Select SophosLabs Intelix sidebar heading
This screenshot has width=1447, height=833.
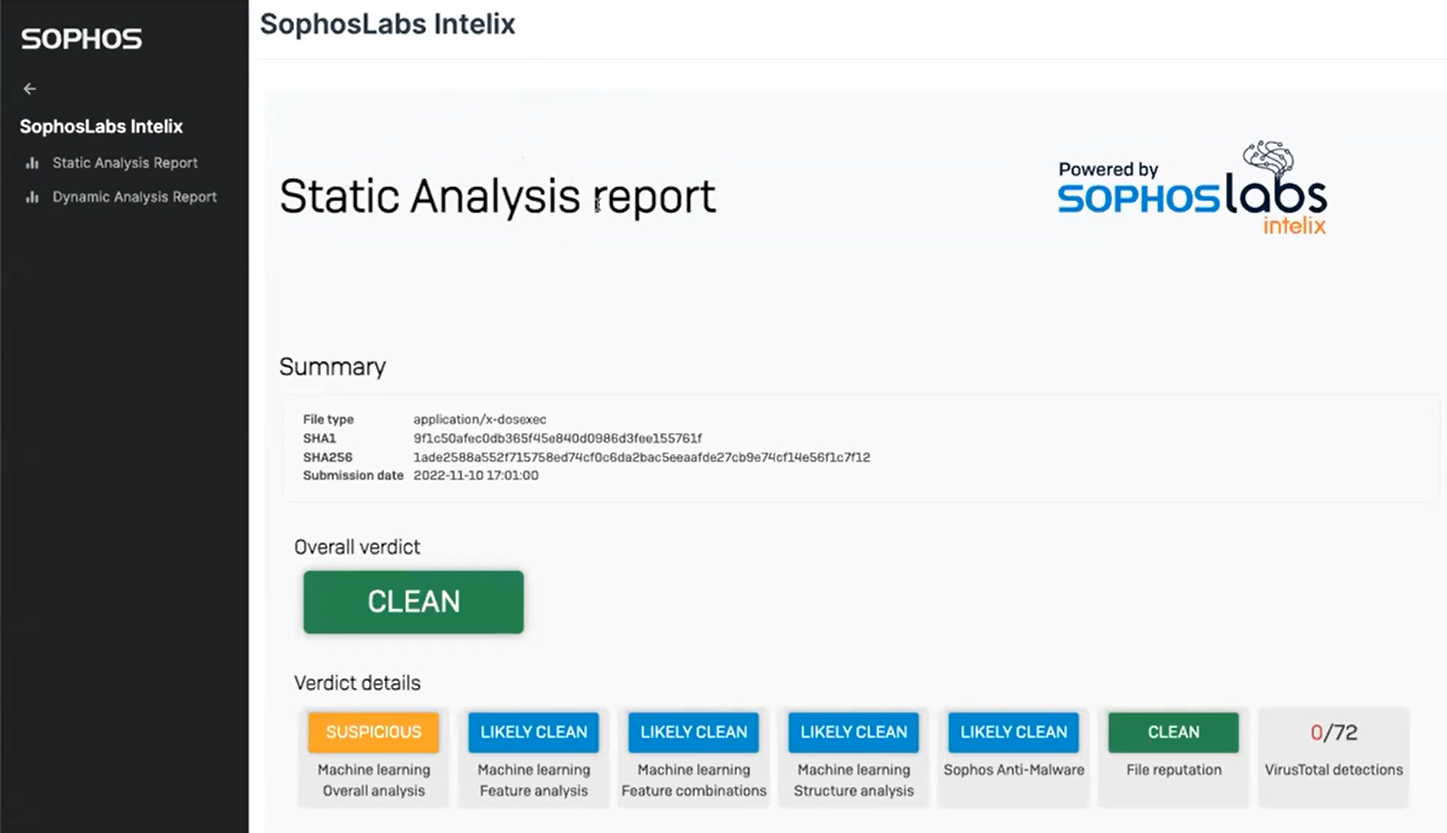101,127
